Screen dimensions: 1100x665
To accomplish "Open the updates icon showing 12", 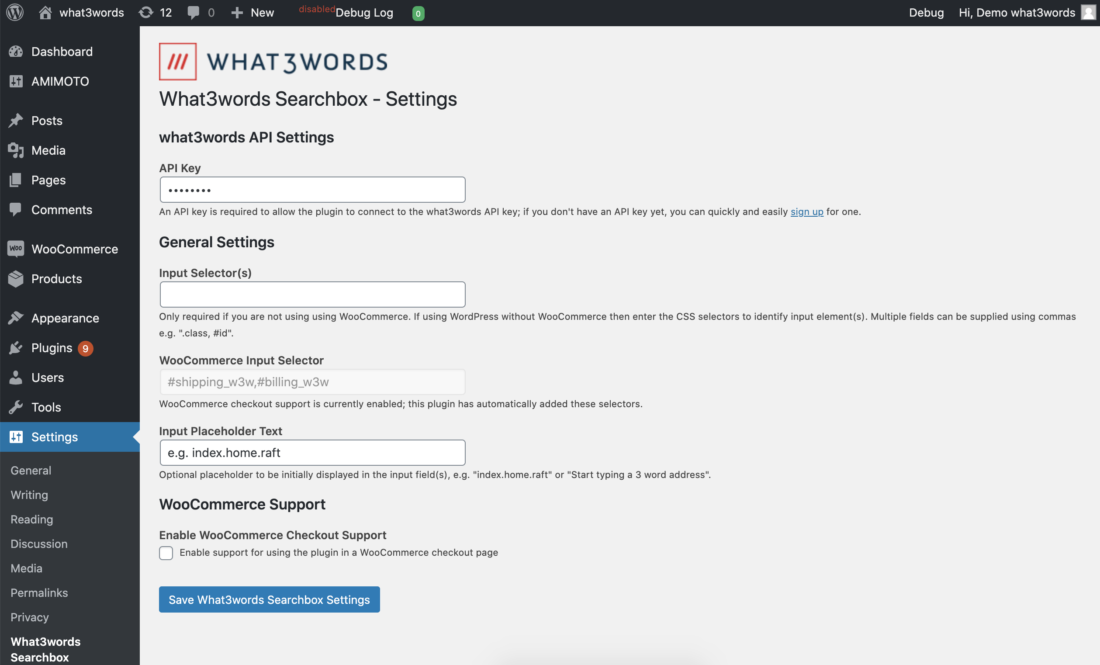I will pos(145,13).
